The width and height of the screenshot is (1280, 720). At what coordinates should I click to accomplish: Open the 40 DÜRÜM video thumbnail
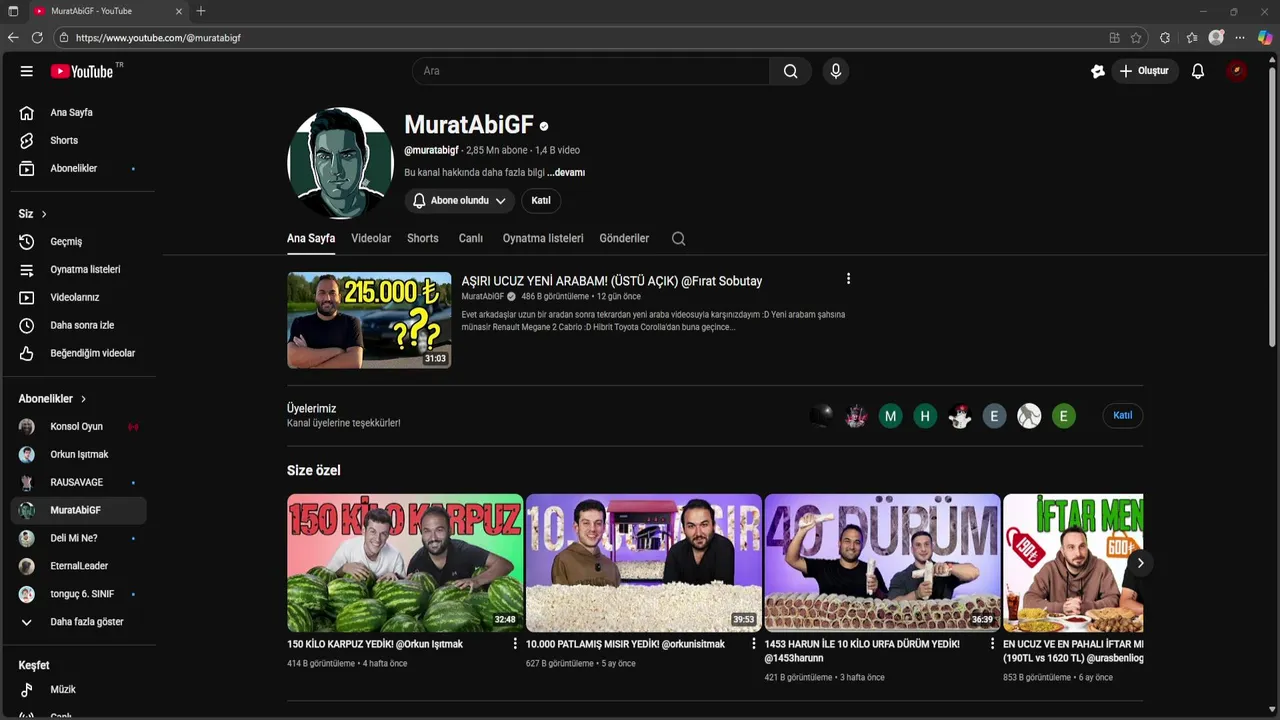pyautogui.click(x=883, y=563)
